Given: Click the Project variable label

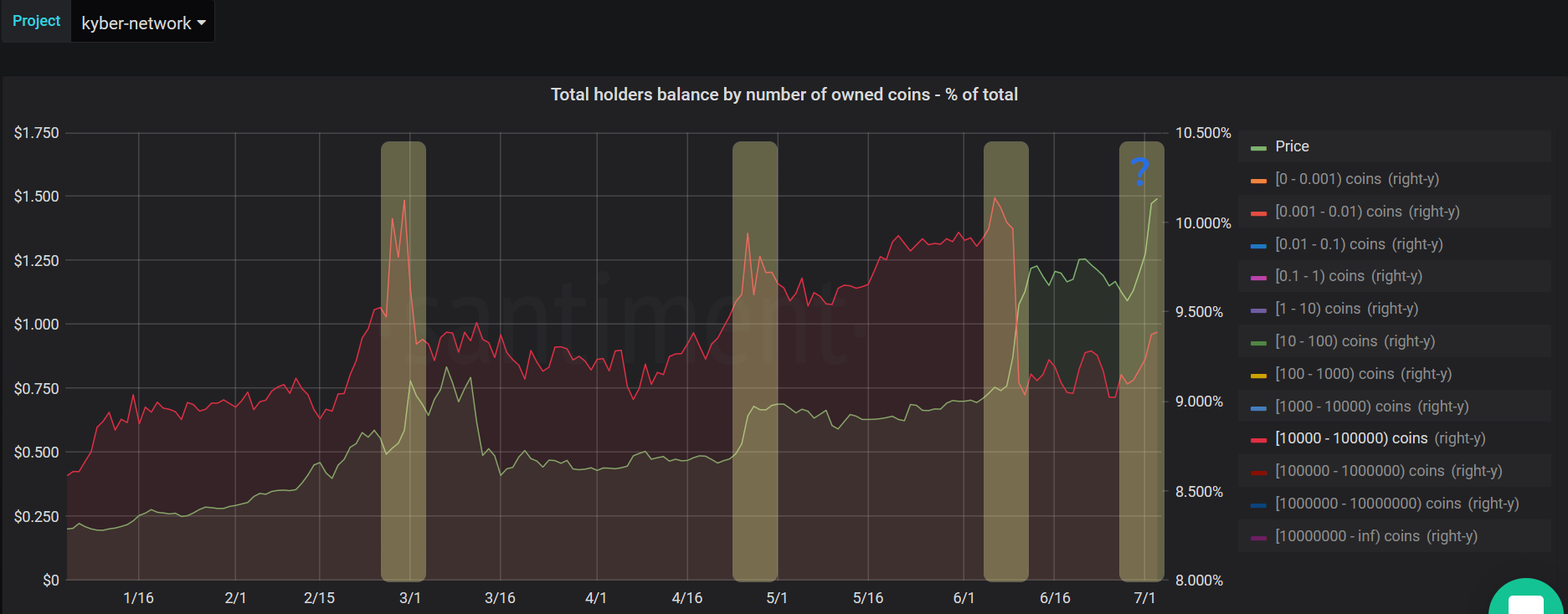Looking at the screenshot, I should coord(36,21).
